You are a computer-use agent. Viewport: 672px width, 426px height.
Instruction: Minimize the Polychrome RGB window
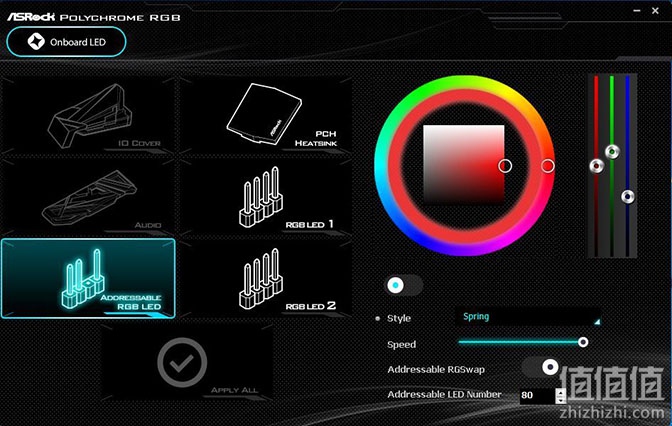click(637, 11)
